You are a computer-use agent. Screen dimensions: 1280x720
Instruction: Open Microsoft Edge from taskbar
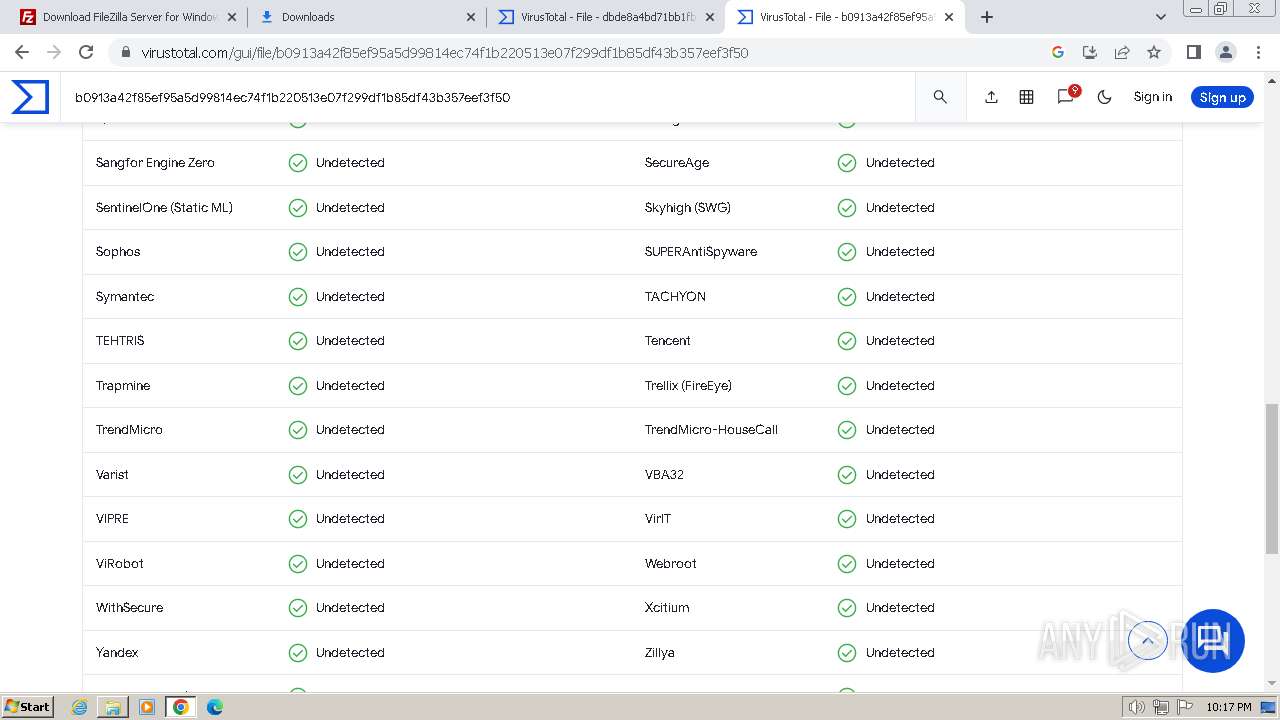(x=215, y=707)
